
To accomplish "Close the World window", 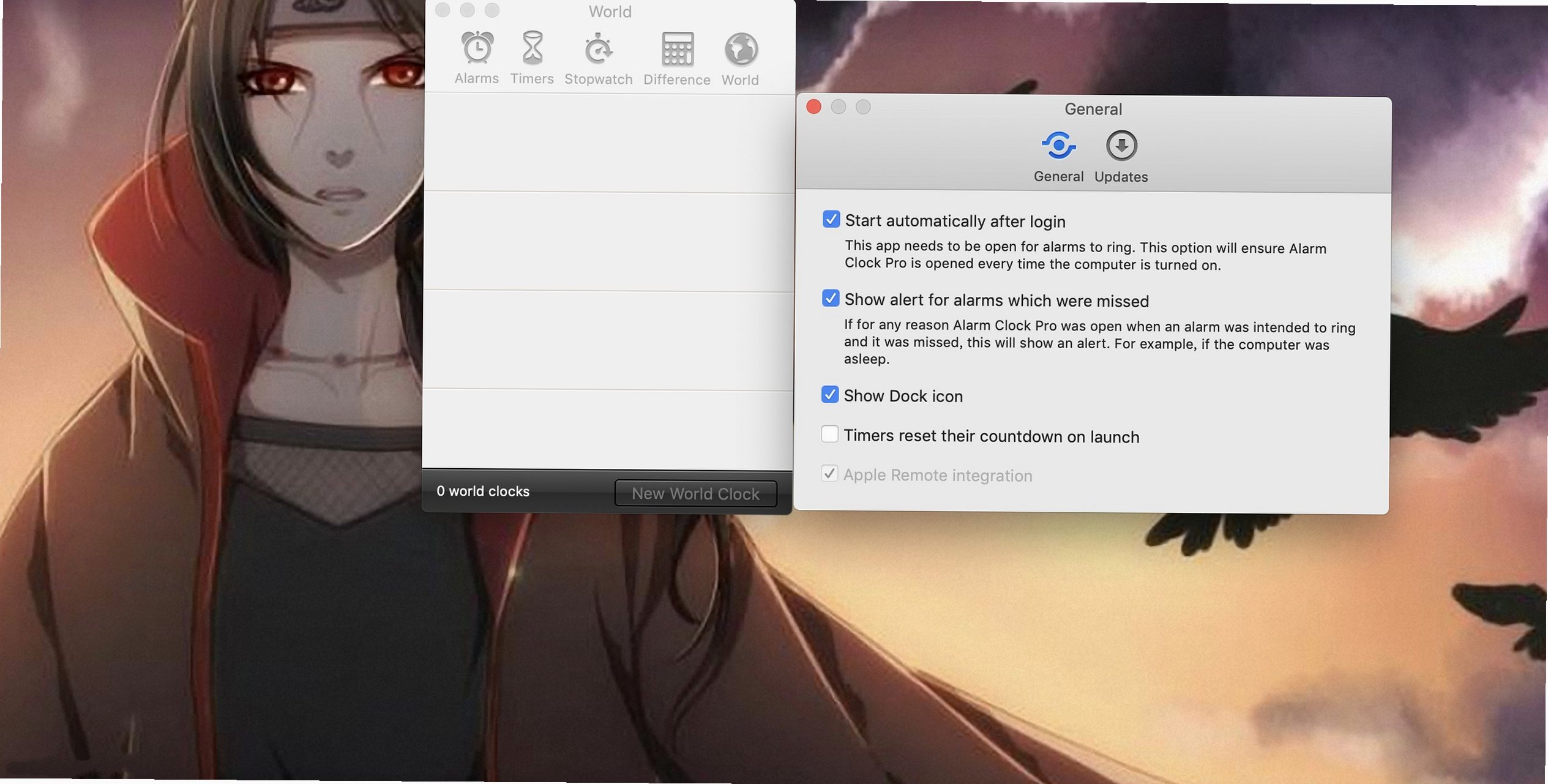I will point(443,10).
